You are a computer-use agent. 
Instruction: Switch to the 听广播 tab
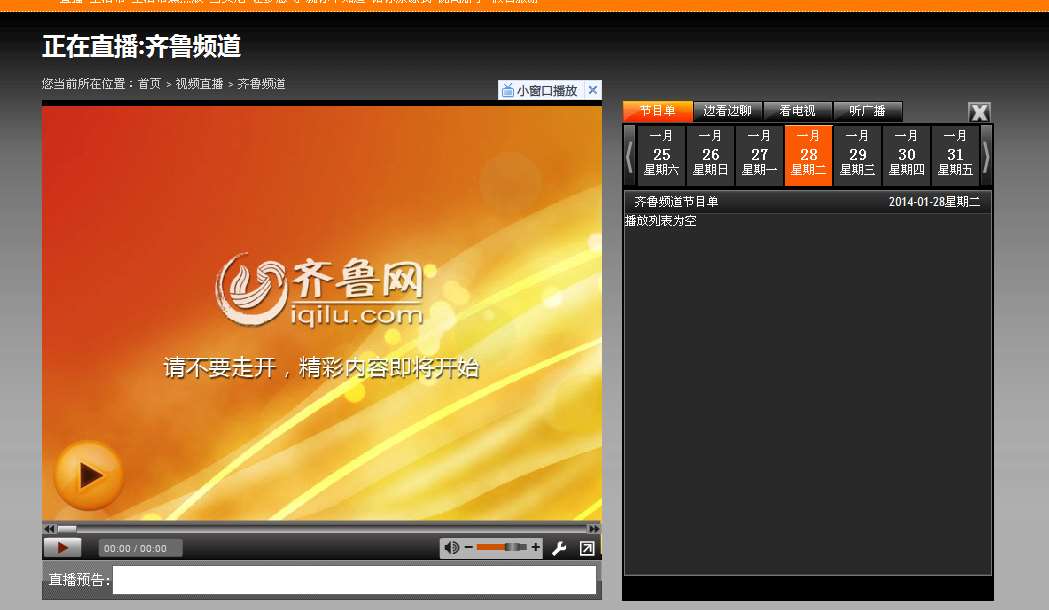868,110
